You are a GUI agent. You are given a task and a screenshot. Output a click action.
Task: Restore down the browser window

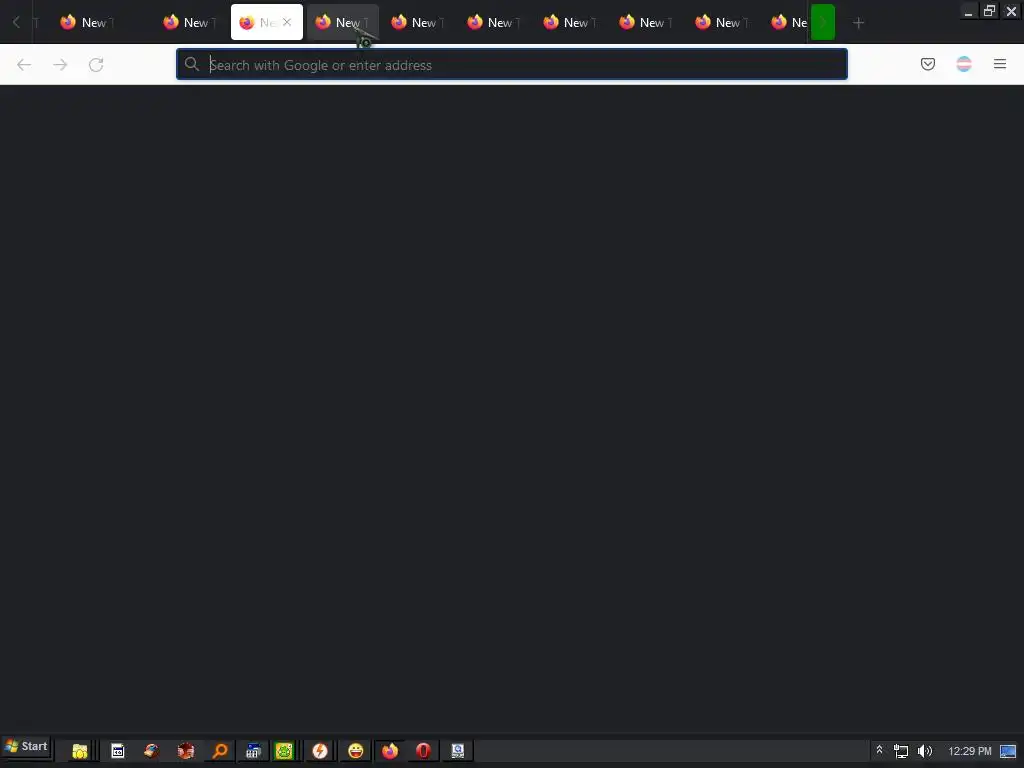[989, 11]
